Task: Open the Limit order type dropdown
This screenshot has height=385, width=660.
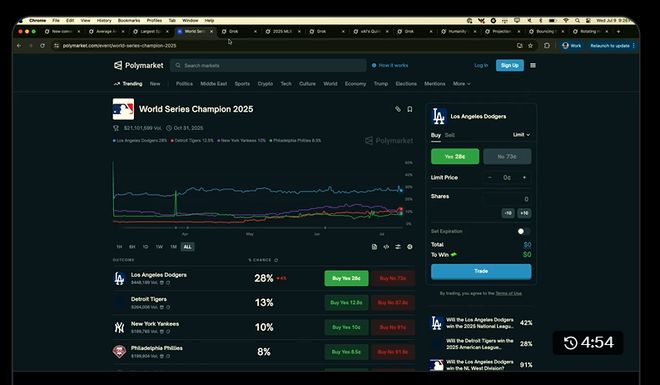Action: coord(521,135)
